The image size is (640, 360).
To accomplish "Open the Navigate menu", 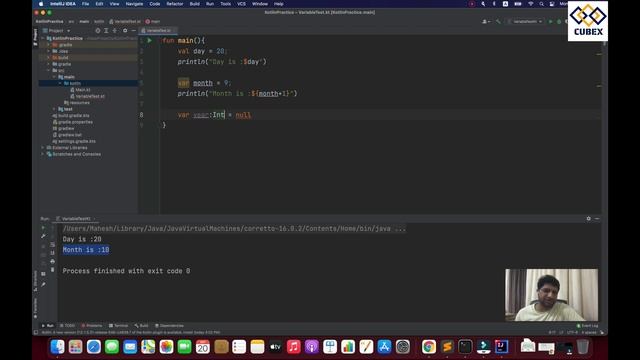I will point(134,4).
